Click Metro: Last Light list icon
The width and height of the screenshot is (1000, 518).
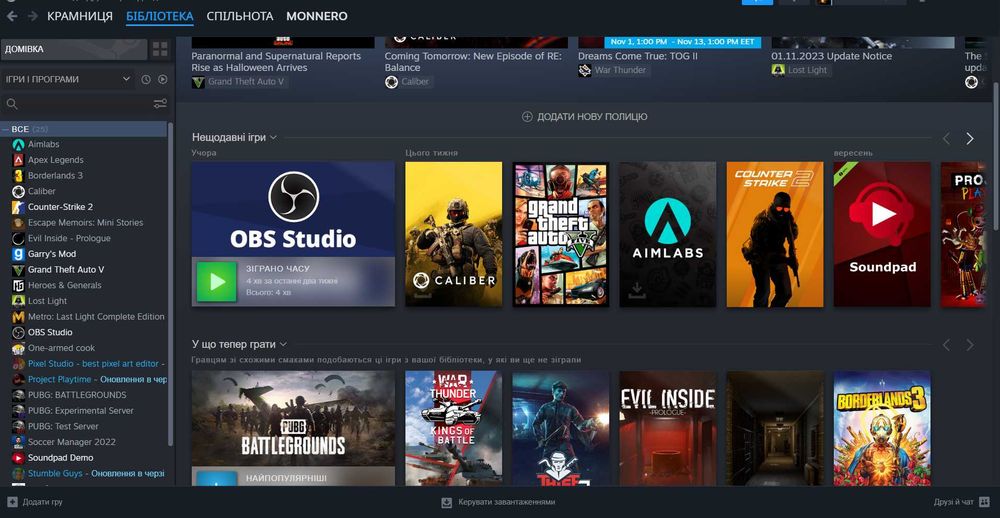point(18,316)
